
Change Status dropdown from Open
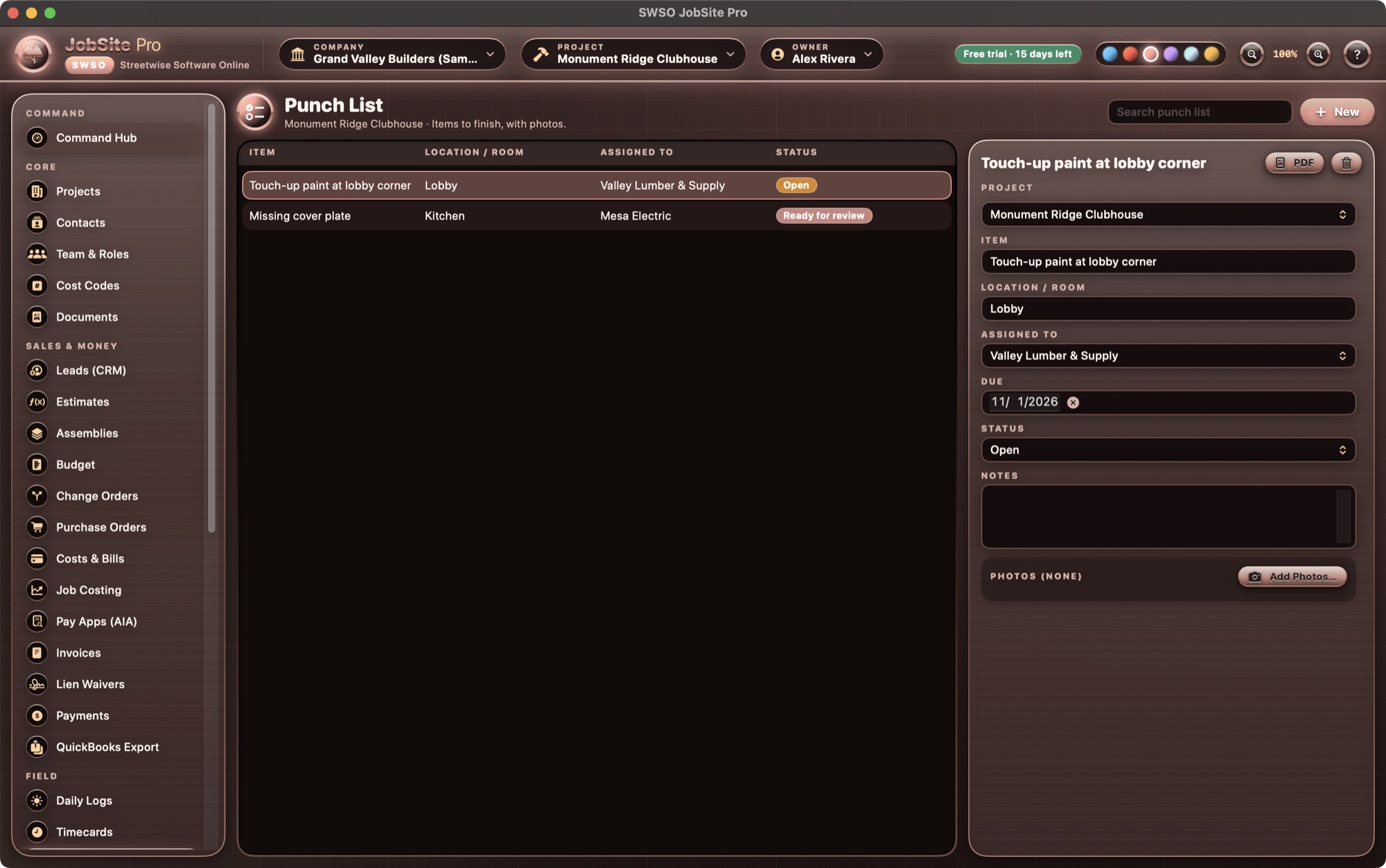(x=1168, y=450)
